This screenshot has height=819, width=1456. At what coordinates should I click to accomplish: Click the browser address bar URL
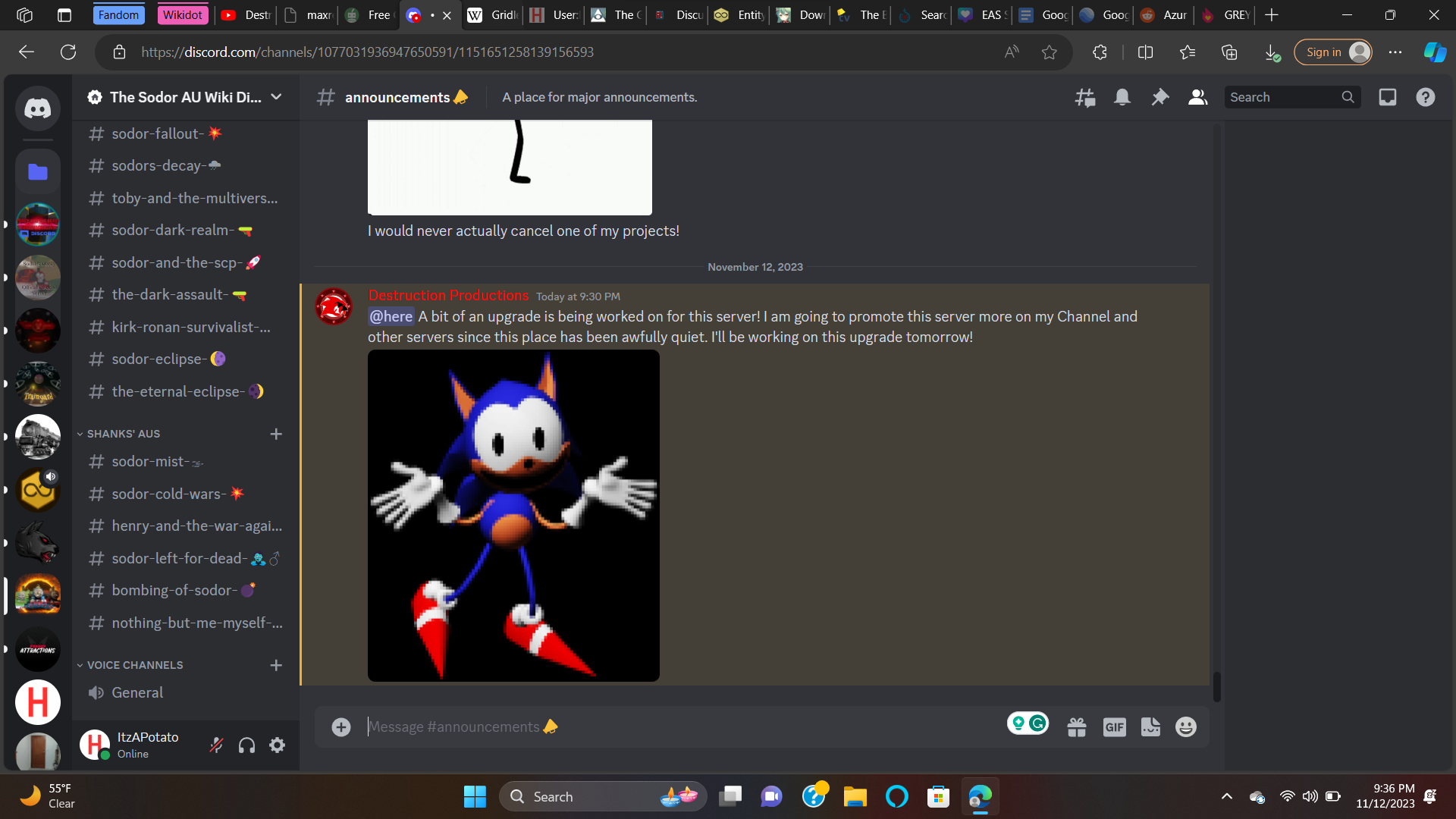pyautogui.click(x=368, y=52)
